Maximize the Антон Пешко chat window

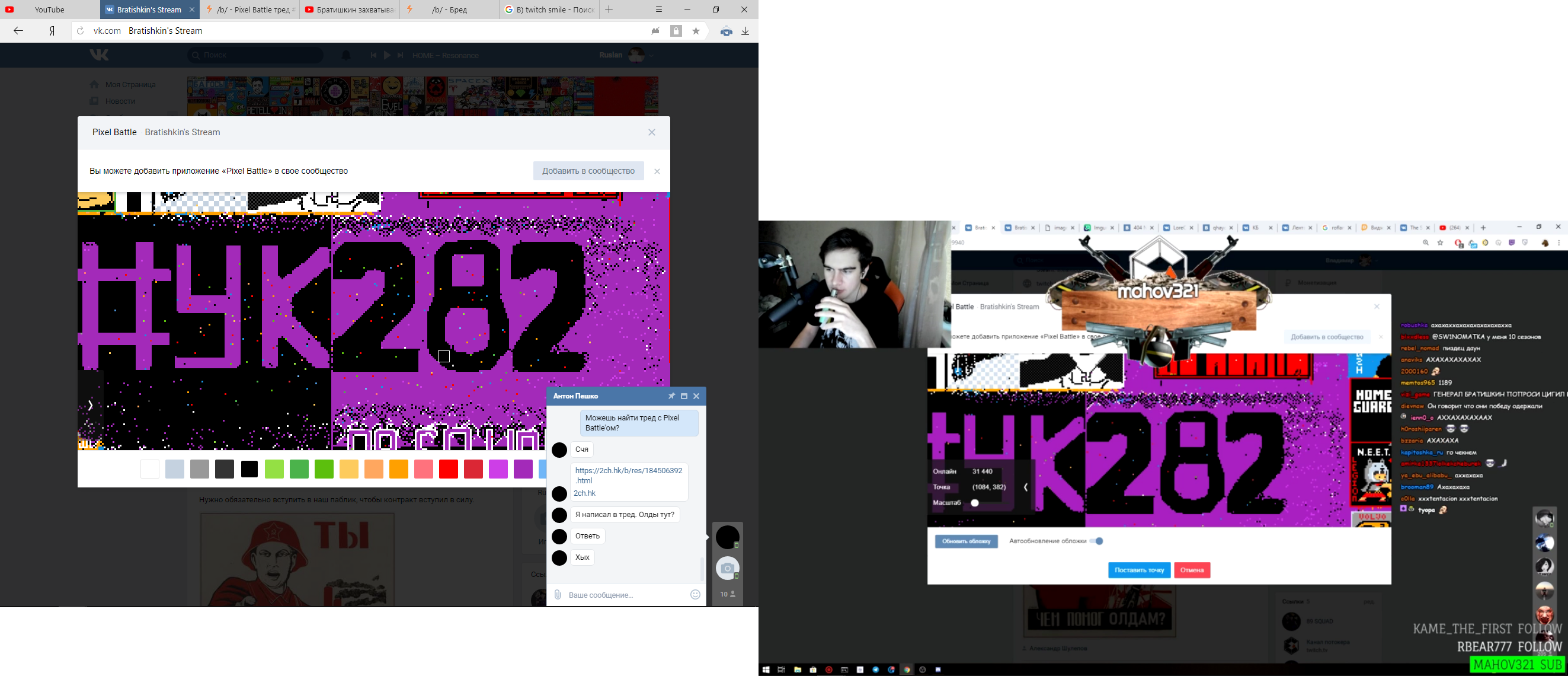tap(684, 396)
